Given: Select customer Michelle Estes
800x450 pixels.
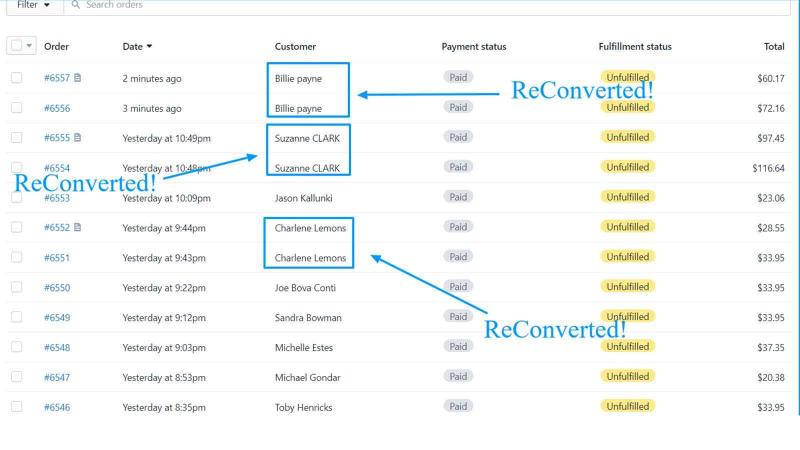Looking at the screenshot, I should tap(304, 347).
